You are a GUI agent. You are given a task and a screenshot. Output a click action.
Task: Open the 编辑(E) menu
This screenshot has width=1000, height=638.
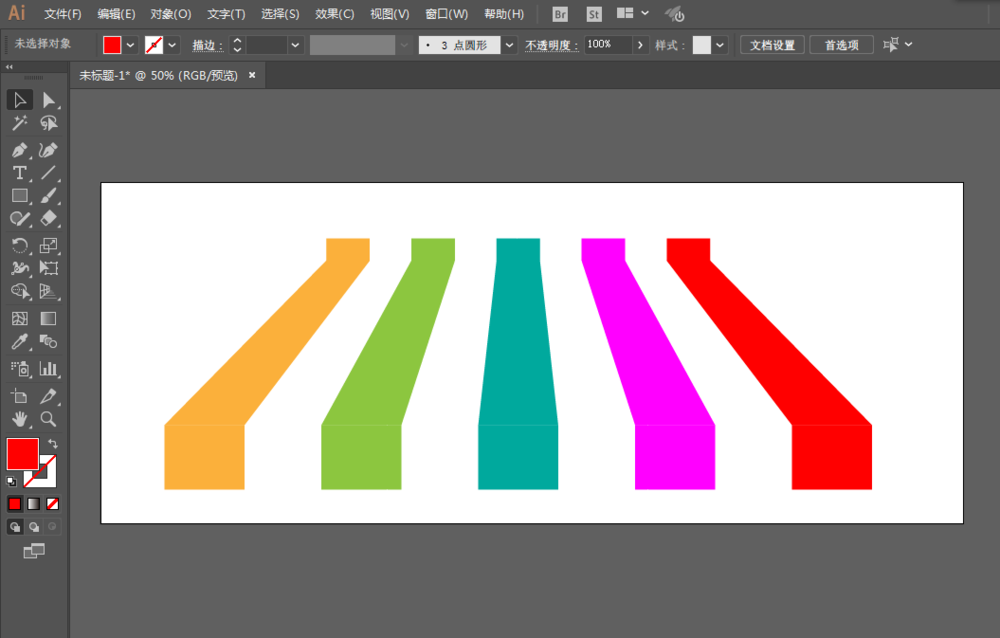(x=116, y=14)
